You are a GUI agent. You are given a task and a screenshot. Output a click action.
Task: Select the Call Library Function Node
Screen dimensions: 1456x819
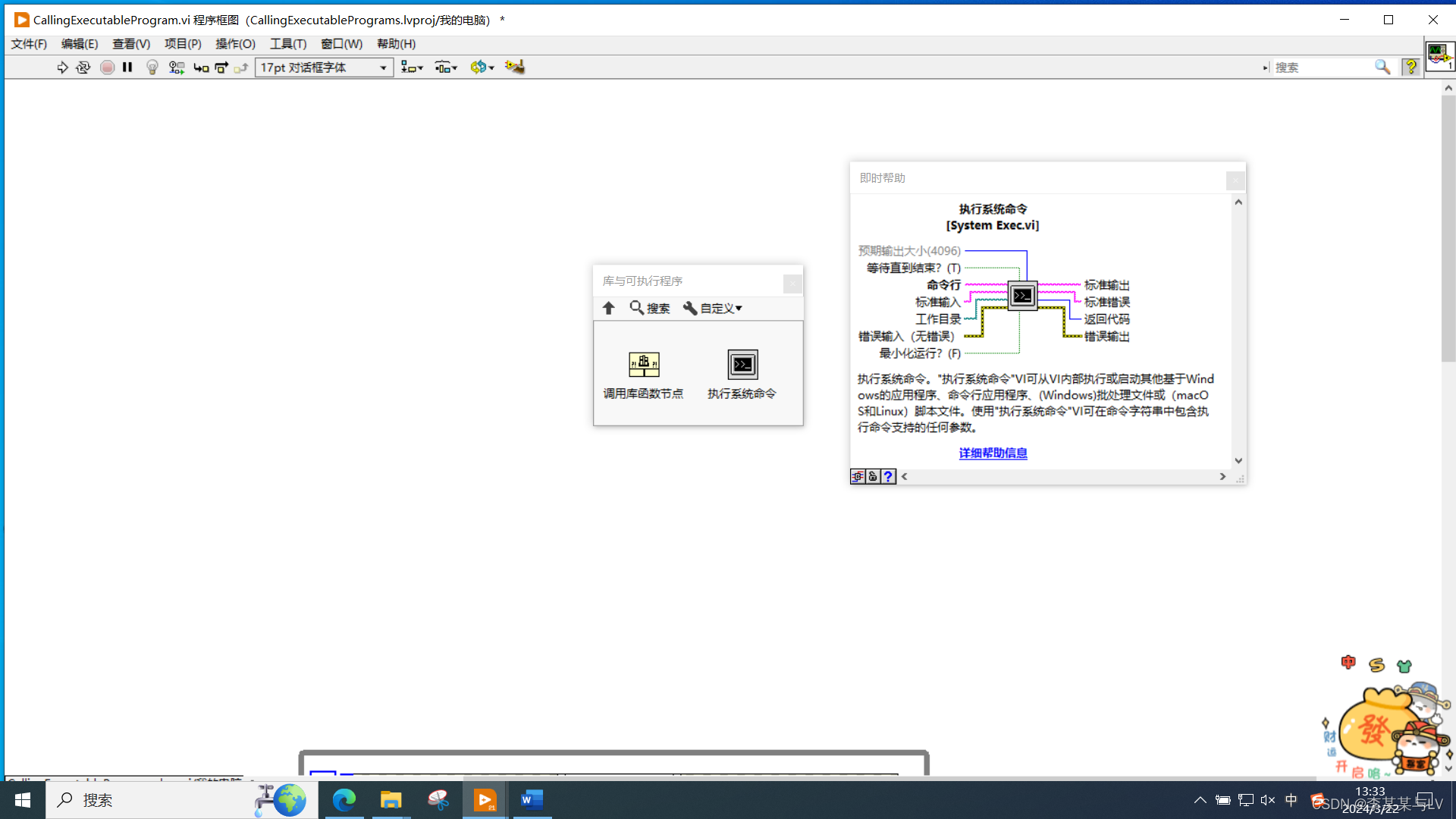tap(643, 365)
